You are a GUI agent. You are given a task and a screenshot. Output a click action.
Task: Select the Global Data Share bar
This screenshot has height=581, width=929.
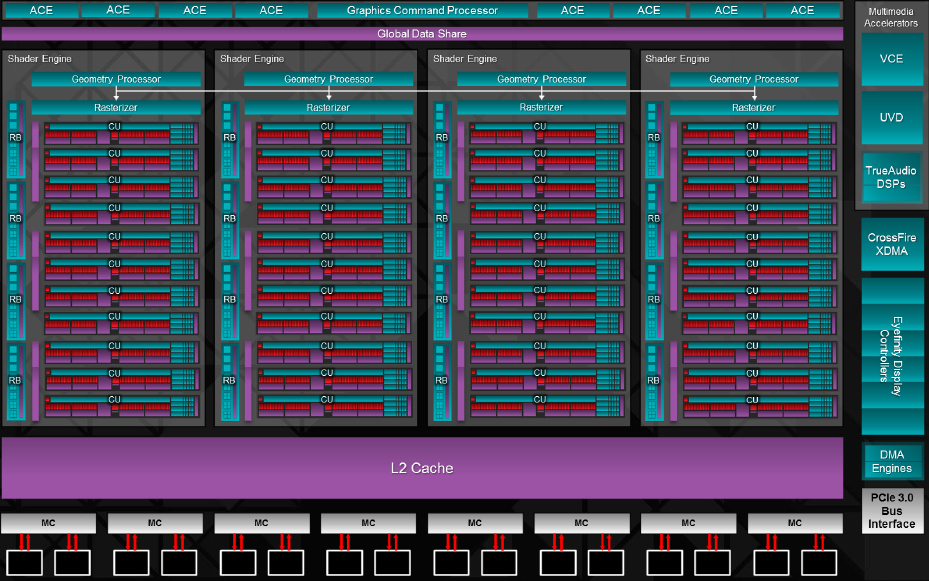tap(422, 34)
